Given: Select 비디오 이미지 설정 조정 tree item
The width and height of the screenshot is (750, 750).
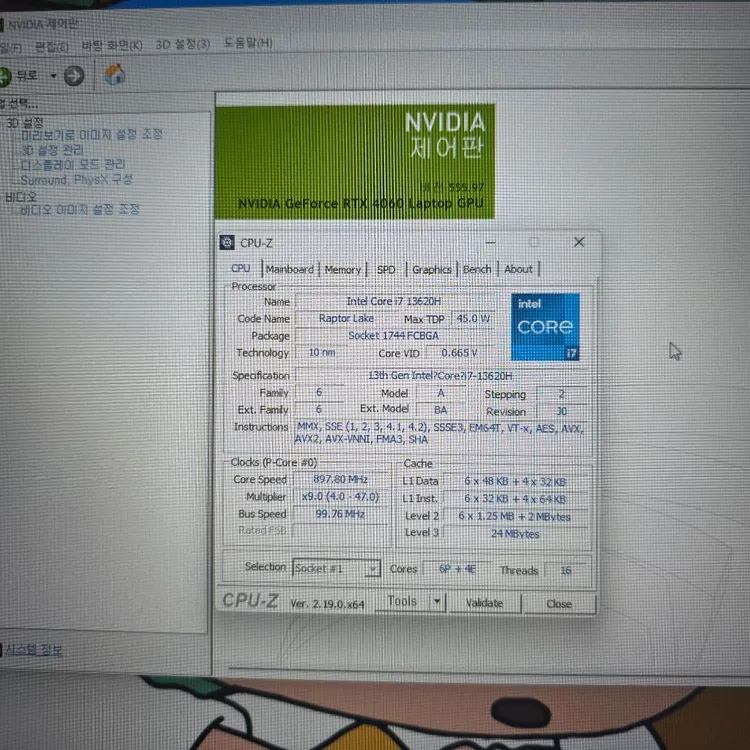Looking at the screenshot, I should (80, 210).
